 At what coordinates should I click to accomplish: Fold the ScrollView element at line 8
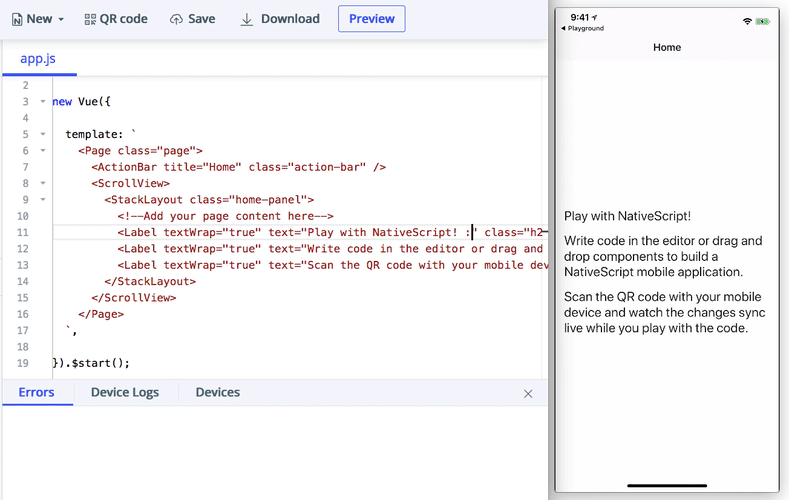(42, 183)
